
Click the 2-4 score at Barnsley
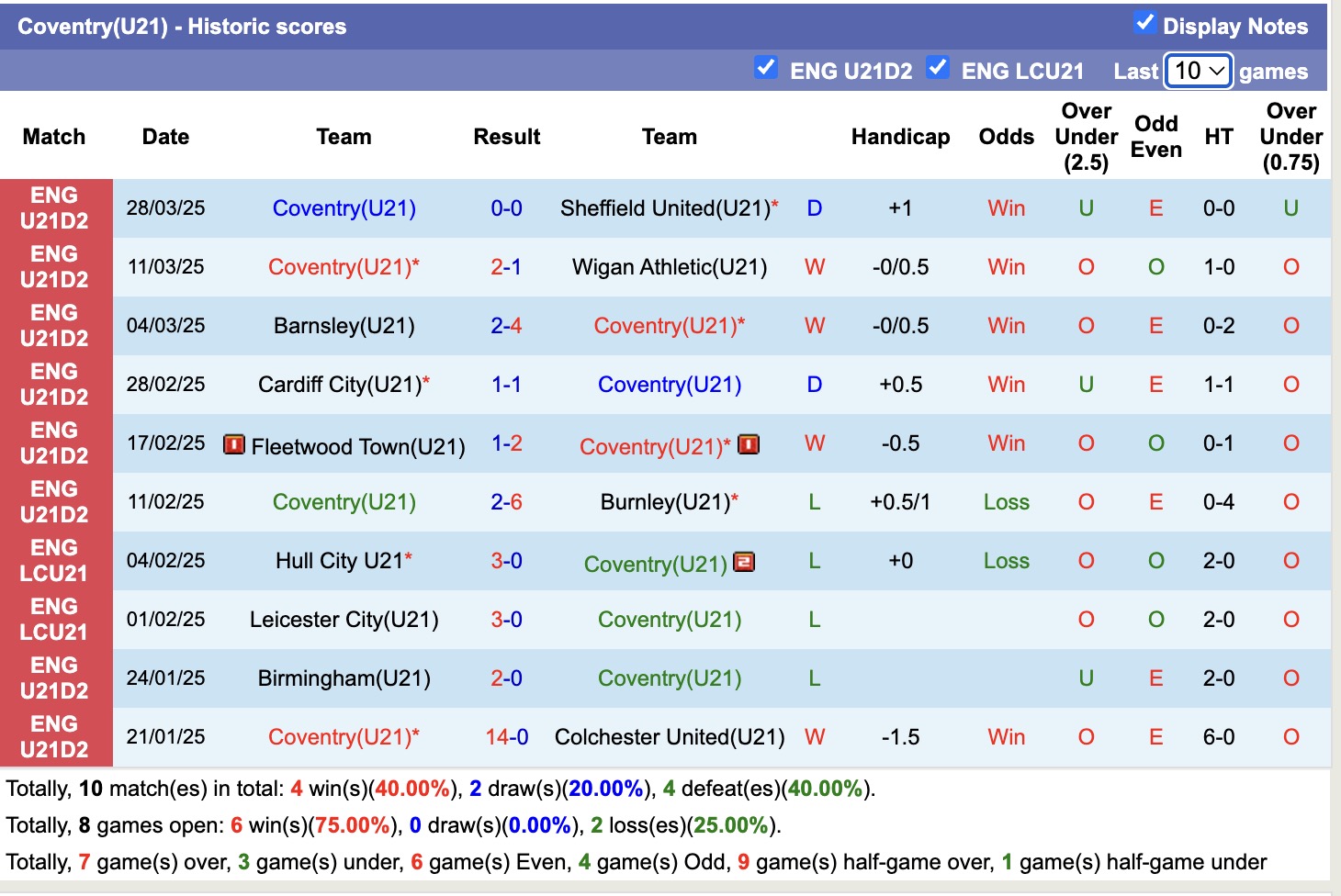(506, 326)
